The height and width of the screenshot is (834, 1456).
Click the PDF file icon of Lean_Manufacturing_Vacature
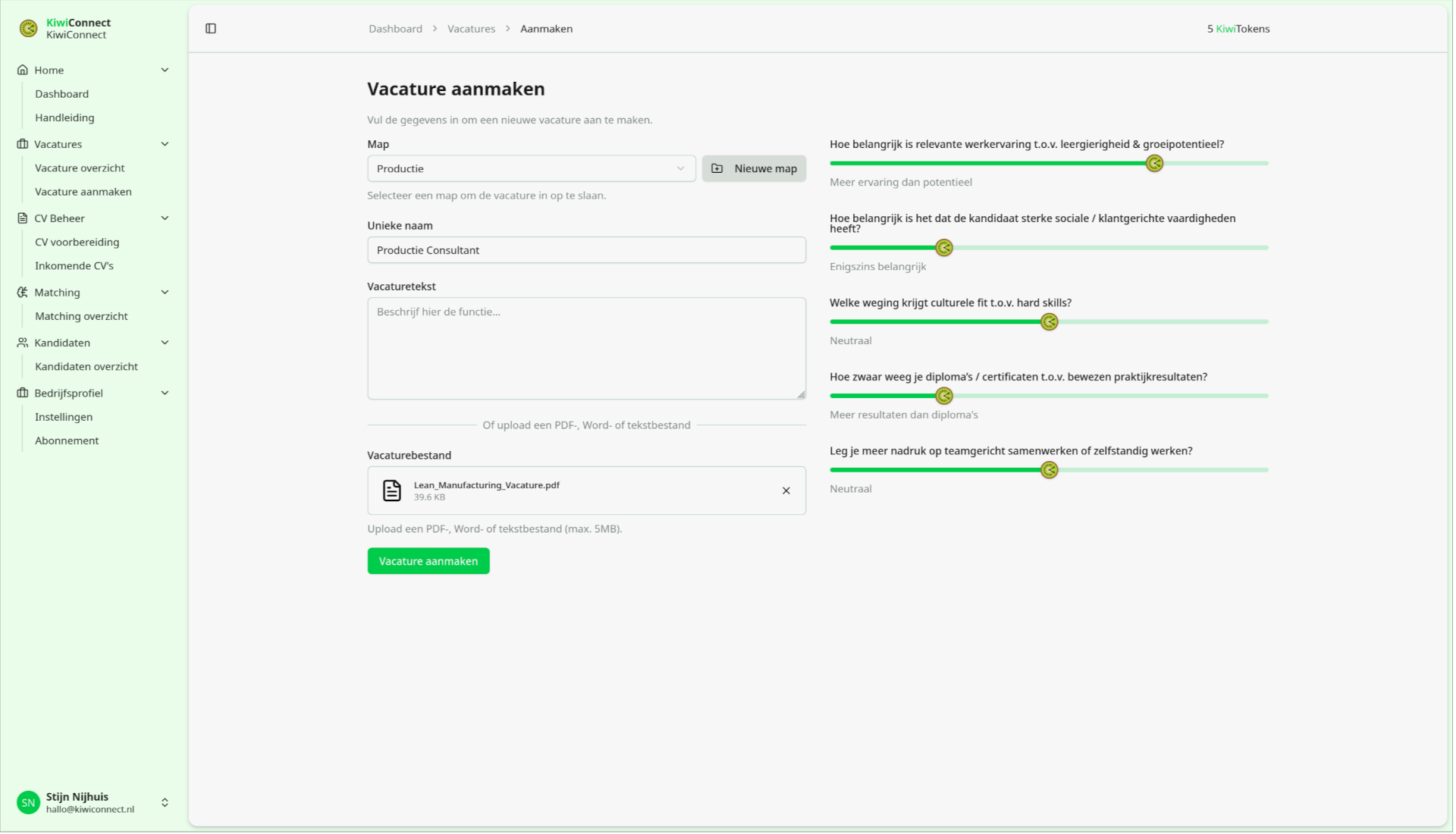[391, 491]
